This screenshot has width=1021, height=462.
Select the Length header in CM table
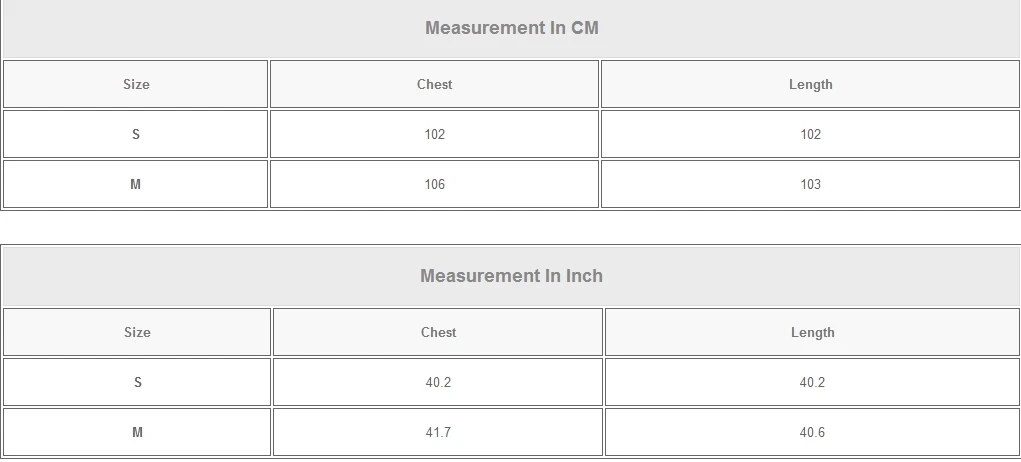point(810,85)
